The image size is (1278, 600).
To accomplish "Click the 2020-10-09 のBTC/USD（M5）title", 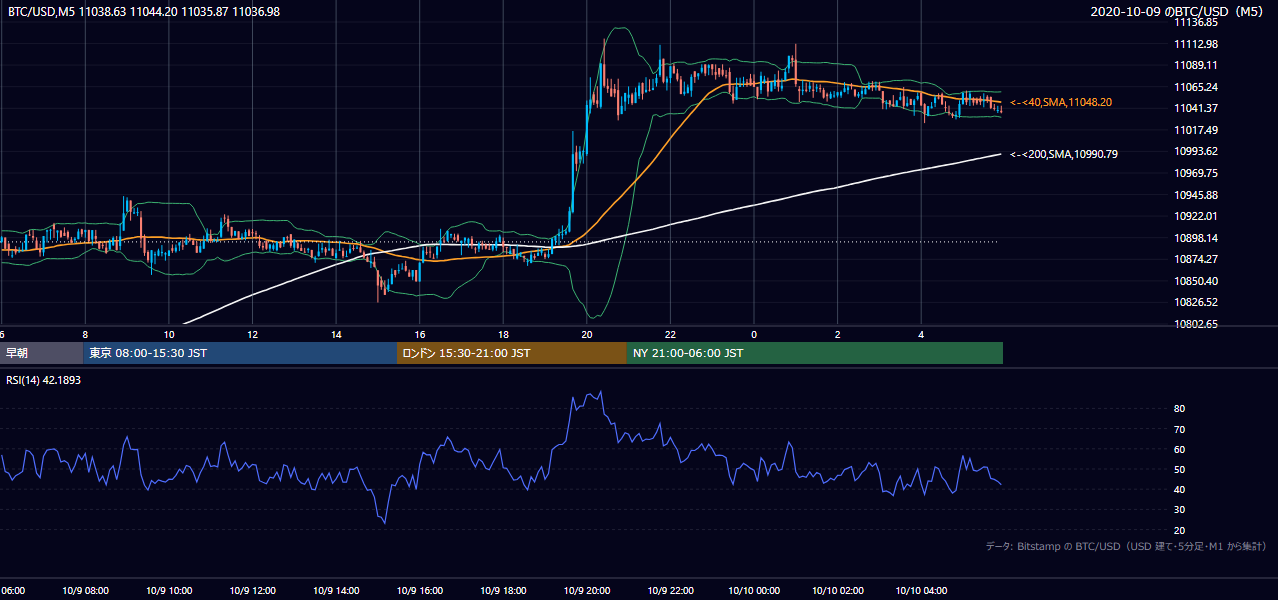I will (x=1180, y=11).
